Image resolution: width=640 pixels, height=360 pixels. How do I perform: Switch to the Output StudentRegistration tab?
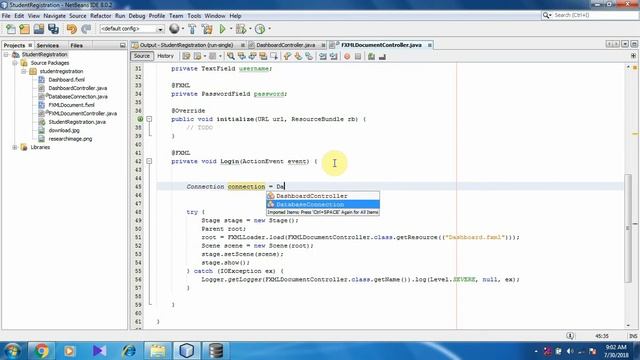click(186, 45)
